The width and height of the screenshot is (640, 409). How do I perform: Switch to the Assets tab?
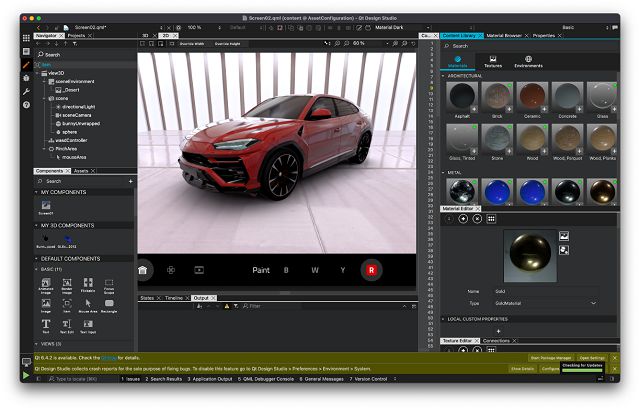[x=82, y=171]
